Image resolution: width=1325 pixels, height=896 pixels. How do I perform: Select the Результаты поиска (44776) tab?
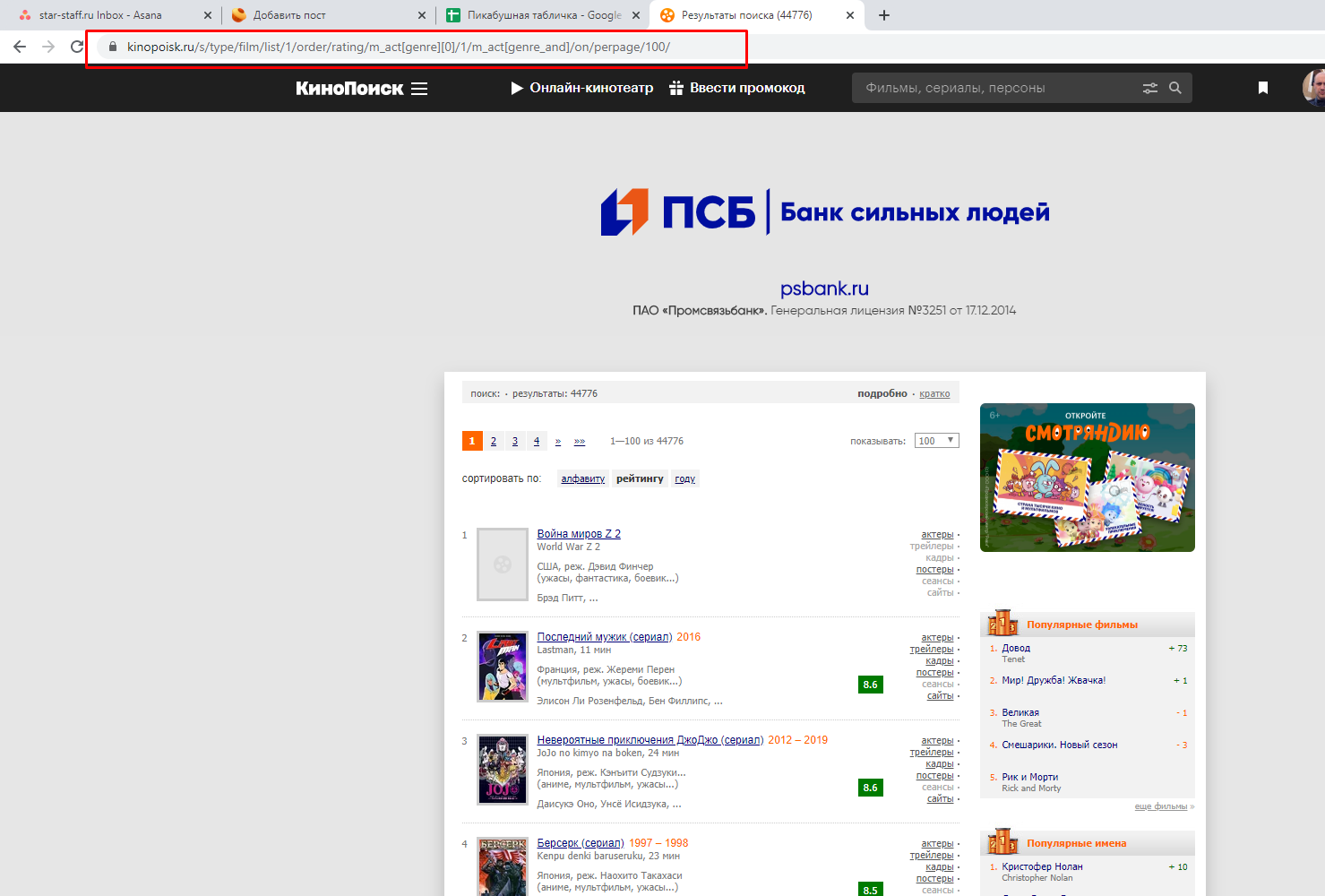pyautogui.click(x=746, y=15)
